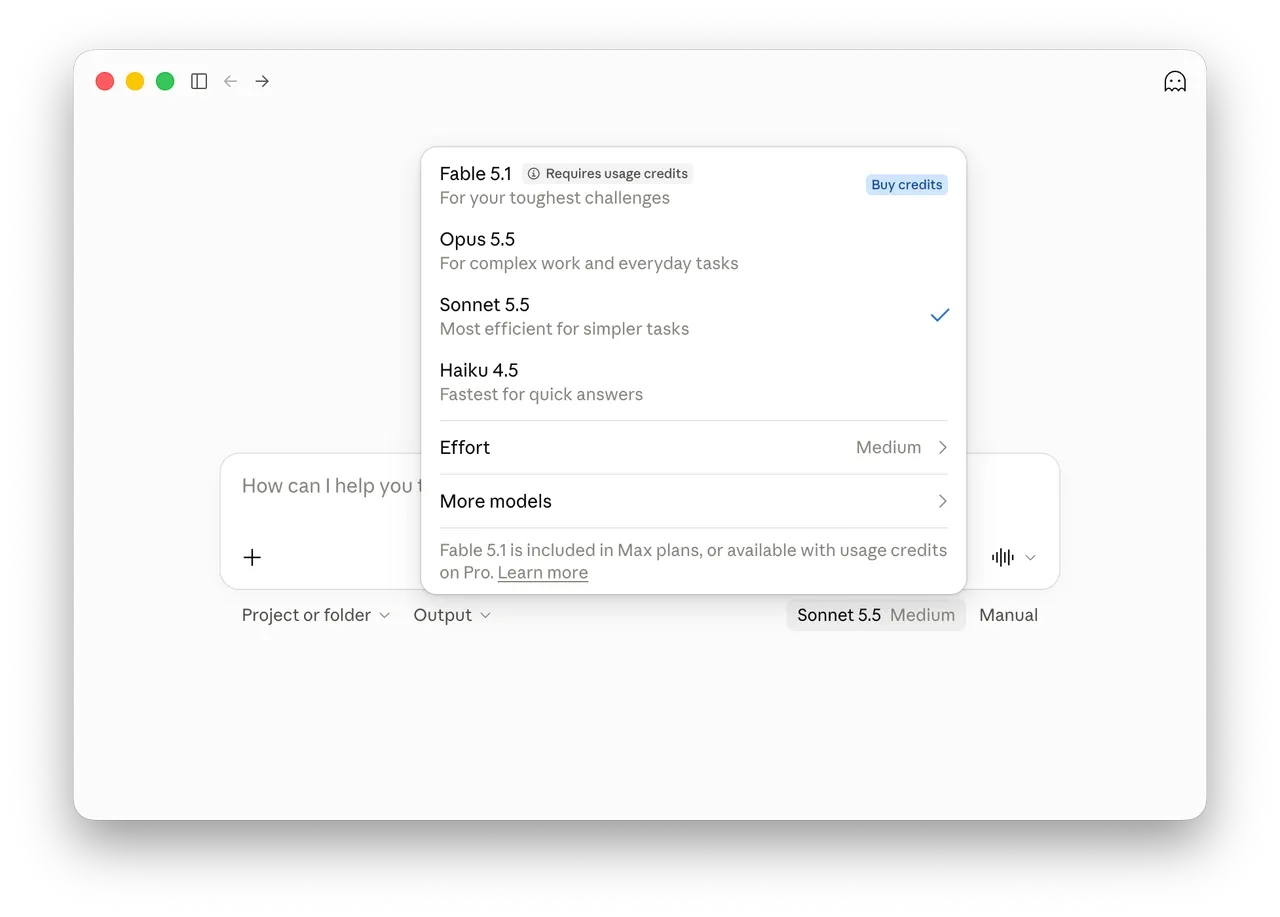Follow the Learn more link
The width and height of the screenshot is (1280, 917).
point(543,573)
